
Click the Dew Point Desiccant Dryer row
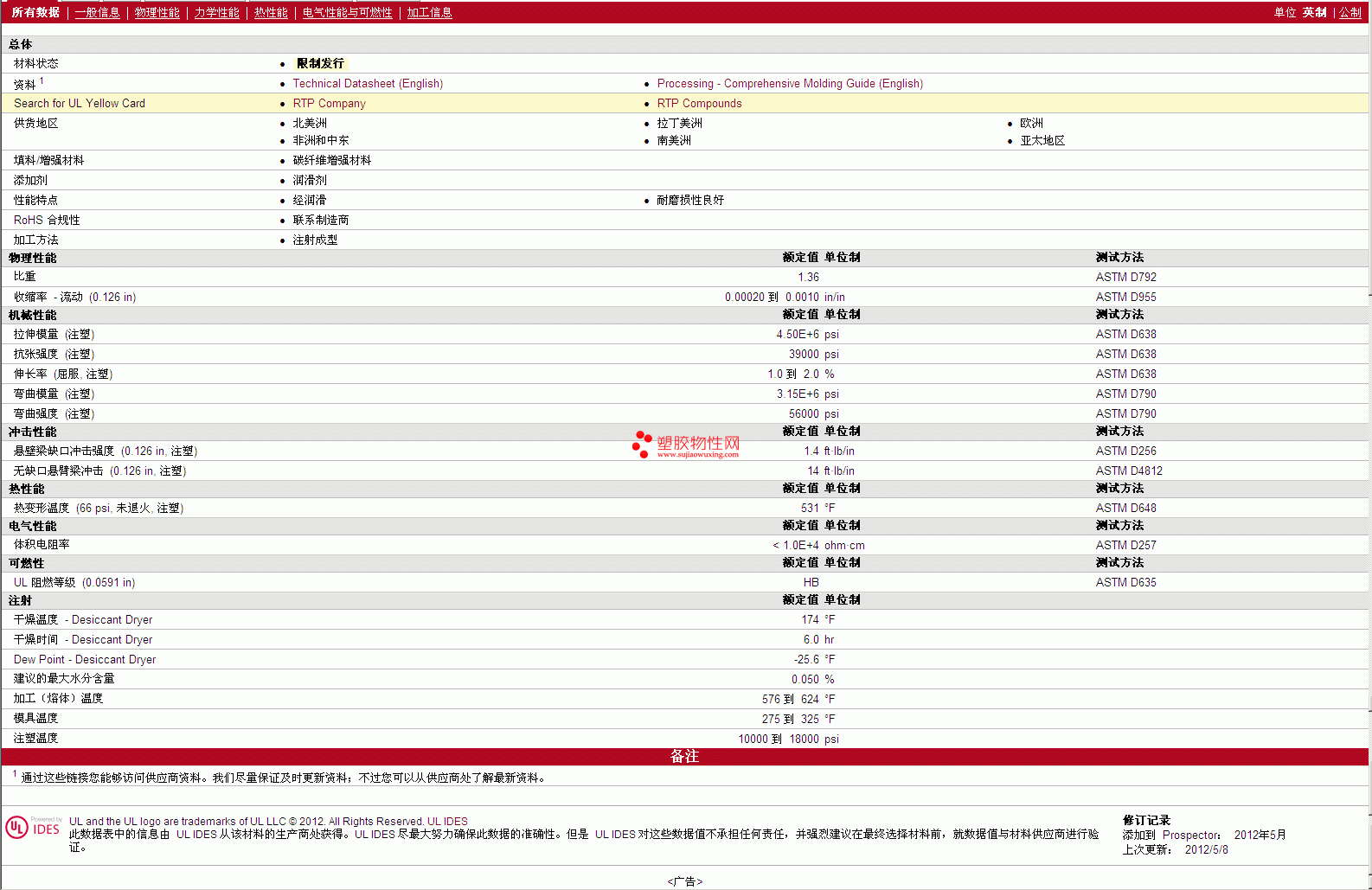point(685,659)
